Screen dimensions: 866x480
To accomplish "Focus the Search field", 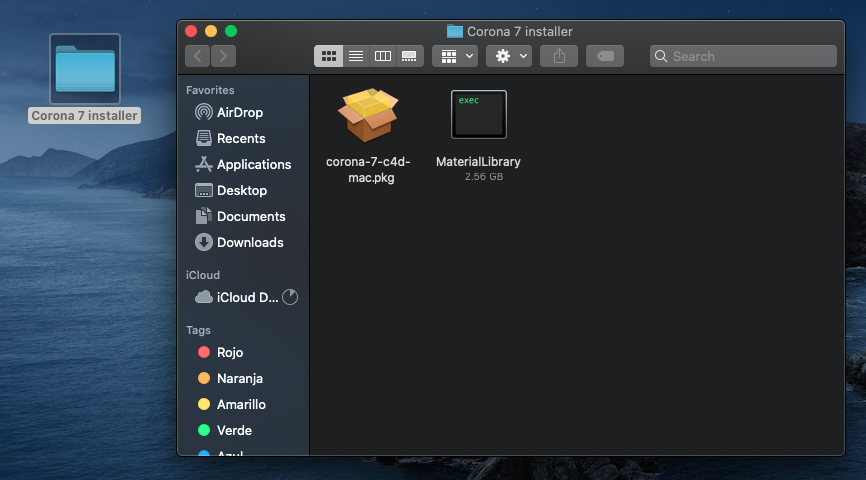I will pos(743,56).
